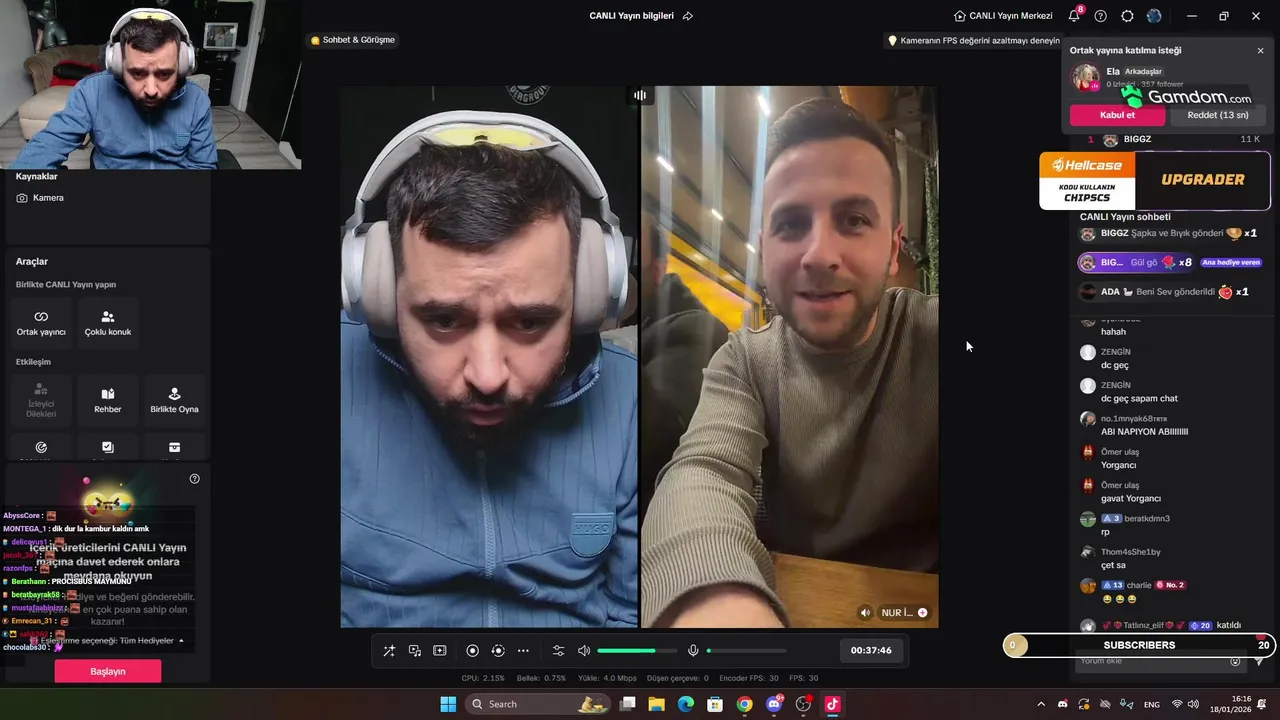Screen dimensions: 1280x720
Task: Click beratkdmn3 username in chat
Action: pyautogui.click(x=1147, y=518)
